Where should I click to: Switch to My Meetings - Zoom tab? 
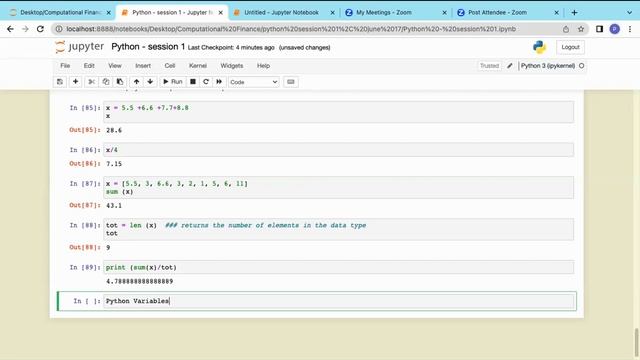[384, 13]
